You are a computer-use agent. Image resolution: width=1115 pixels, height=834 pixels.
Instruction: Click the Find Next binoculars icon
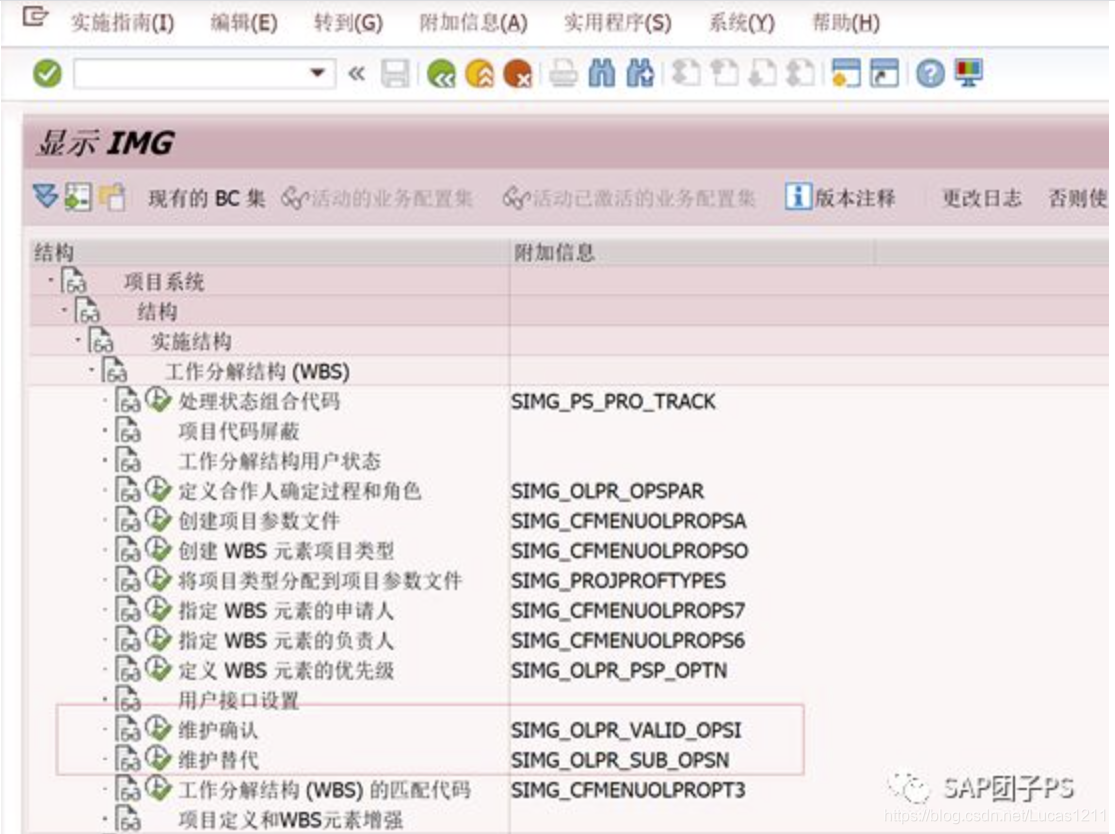coord(640,73)
